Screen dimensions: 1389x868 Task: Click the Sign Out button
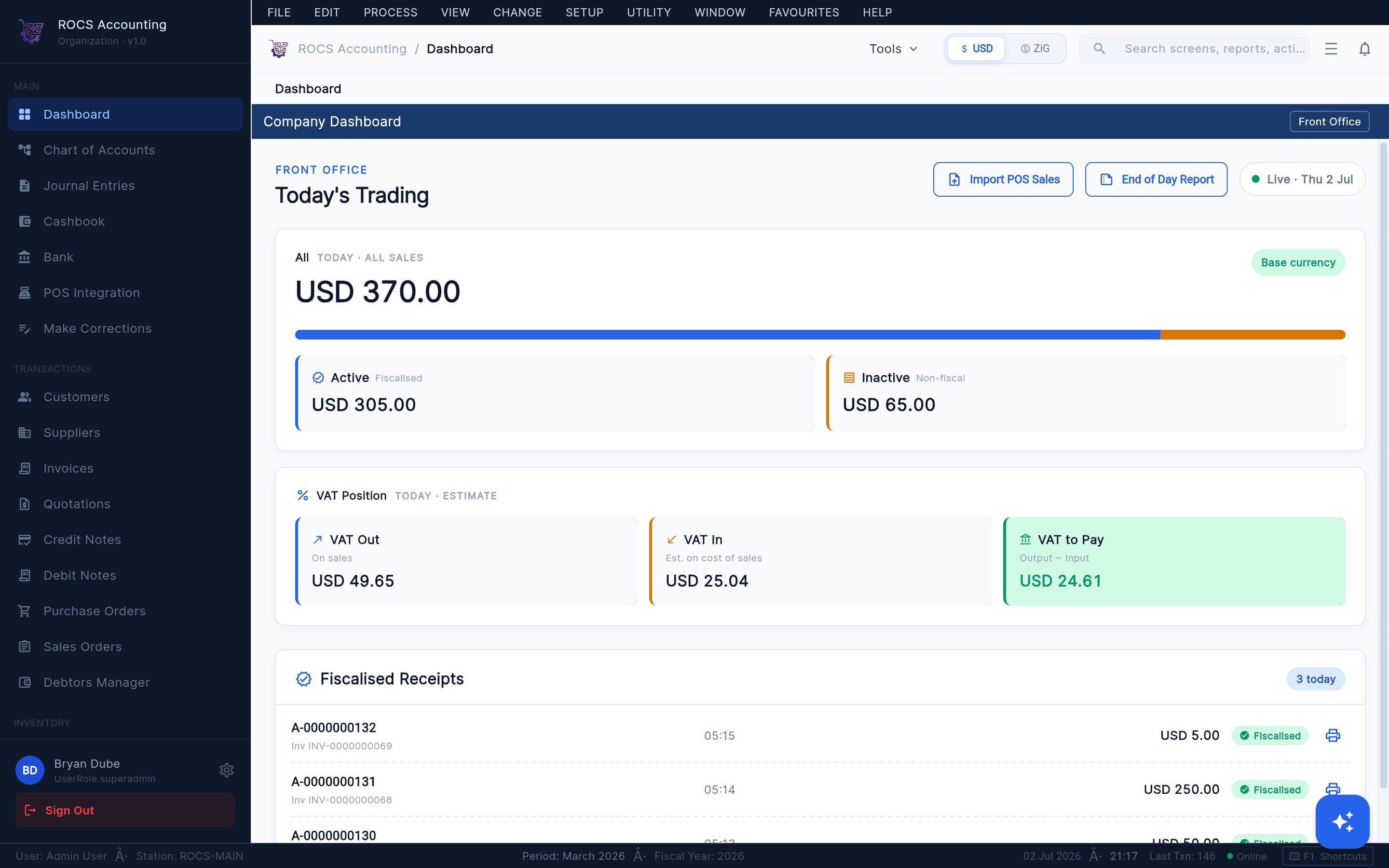(x=125, y=810)
